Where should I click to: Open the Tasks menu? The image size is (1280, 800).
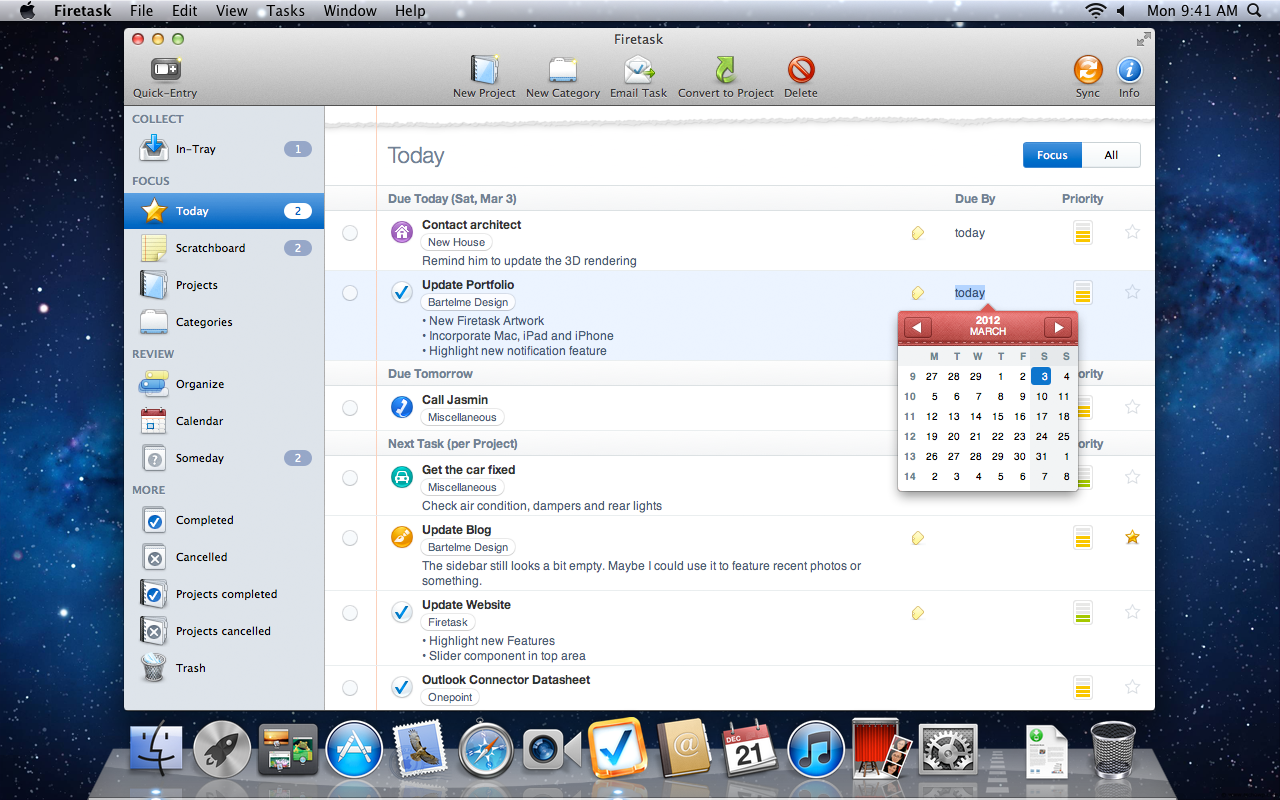click(286, 11)
